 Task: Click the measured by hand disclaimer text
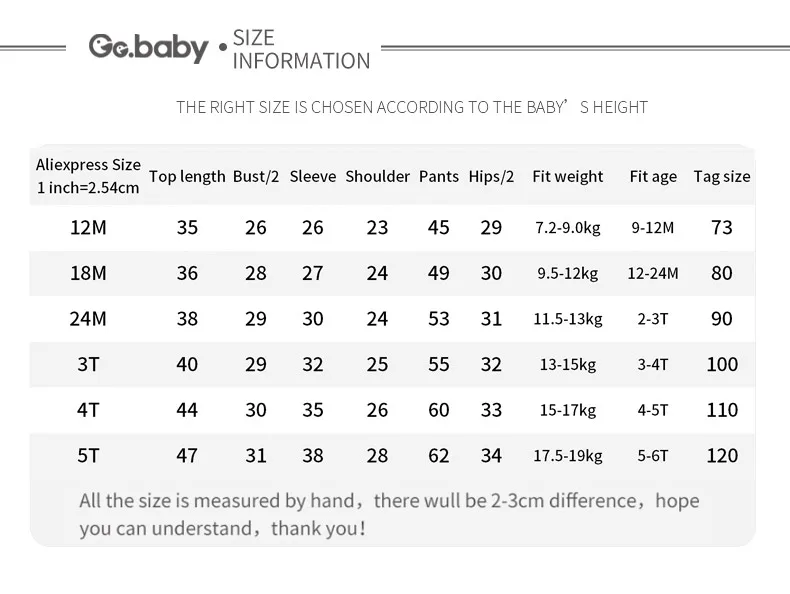click(x=389, y=514)
